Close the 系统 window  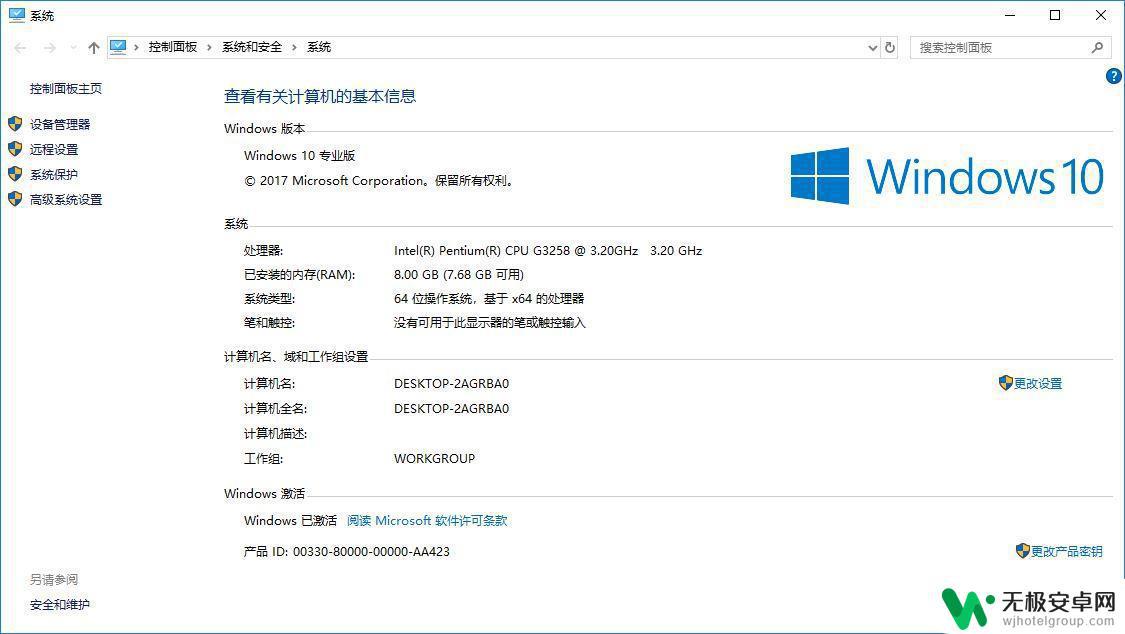pyautogui.click(x=1101, y=15)
